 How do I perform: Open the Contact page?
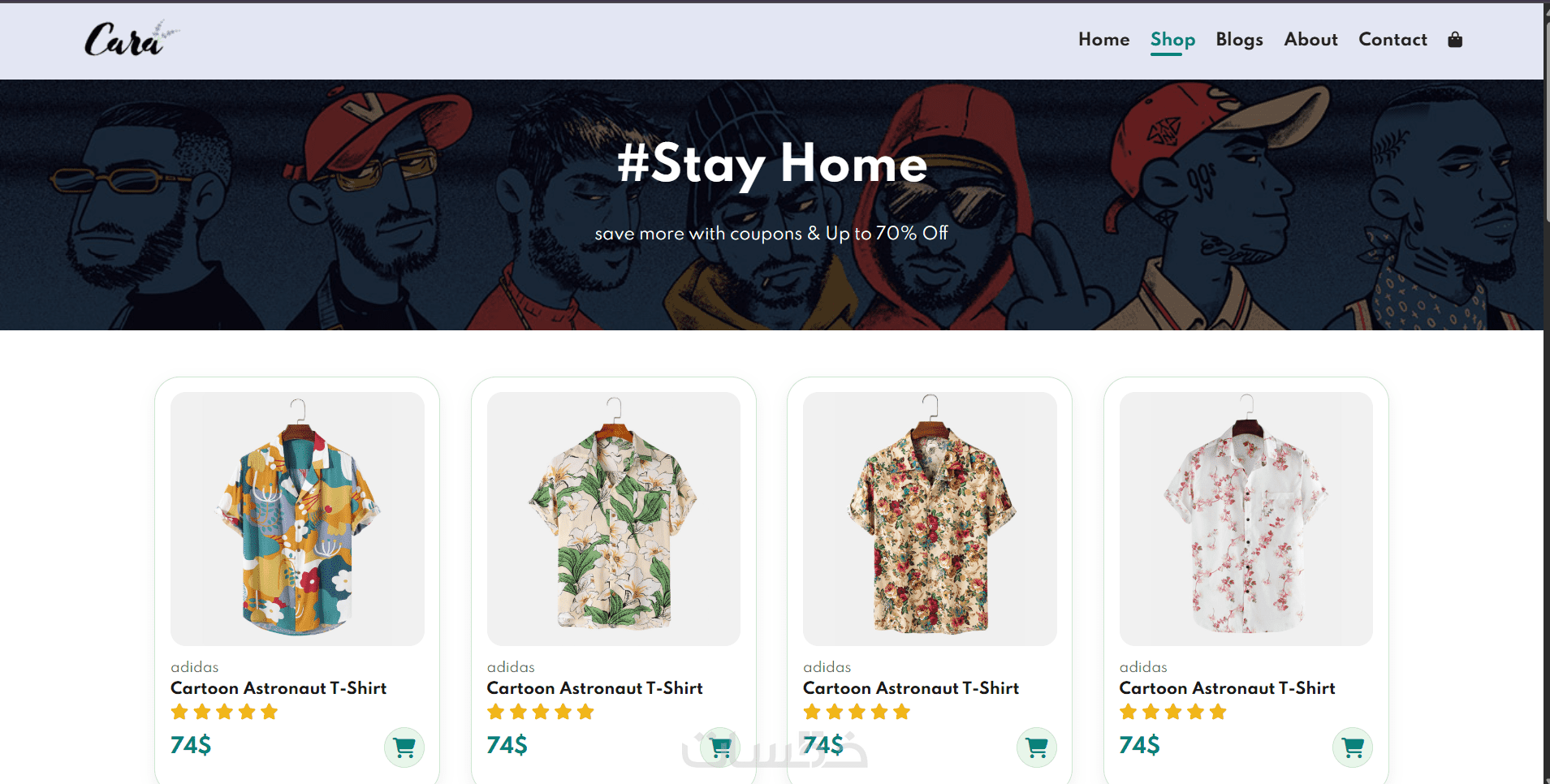pyautogui.click(x=1392, y=40)
